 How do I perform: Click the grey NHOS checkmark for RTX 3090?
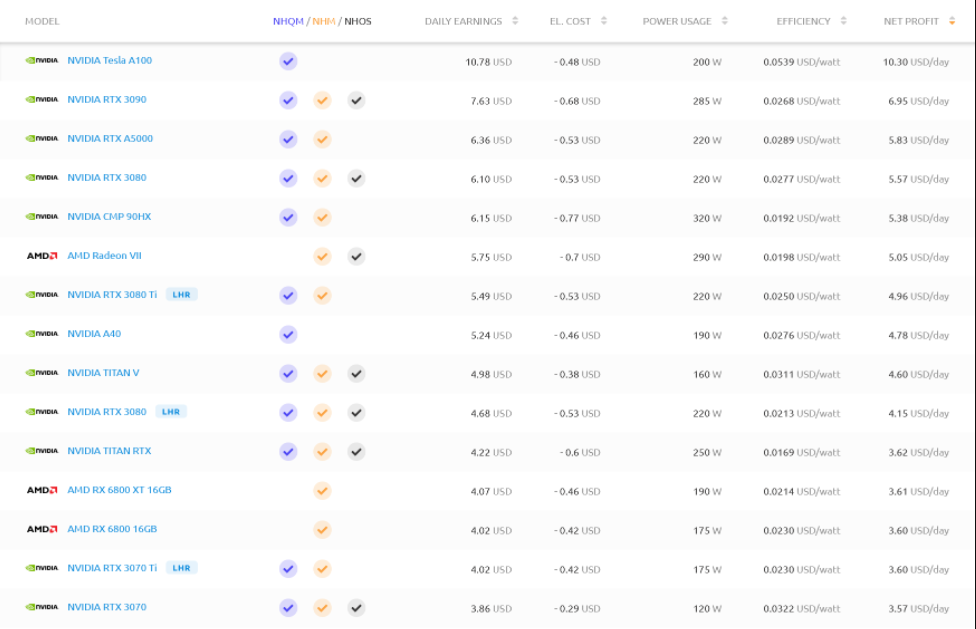tap(356, 100)
